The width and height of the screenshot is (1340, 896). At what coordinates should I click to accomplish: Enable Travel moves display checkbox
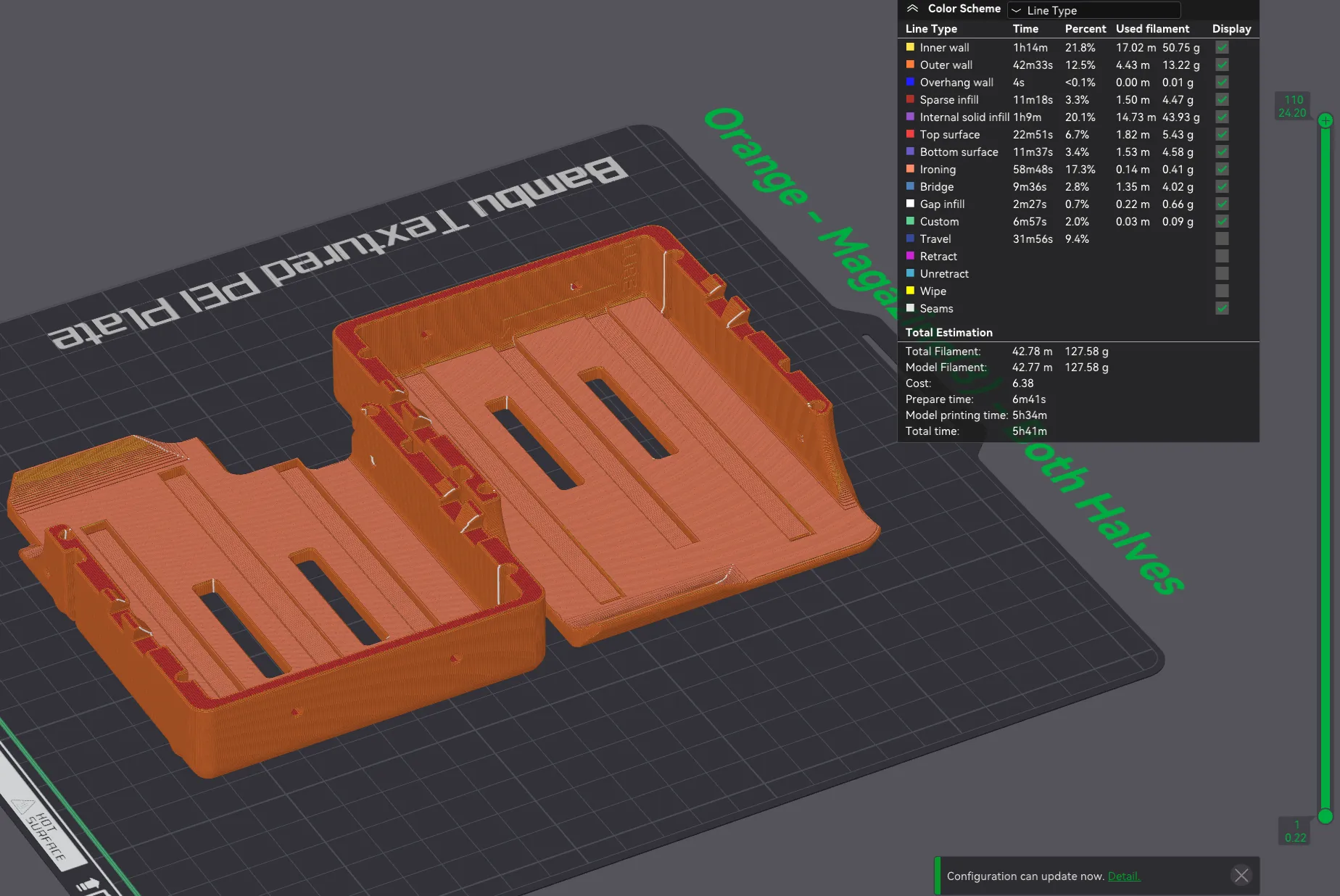click(1222, 239)
